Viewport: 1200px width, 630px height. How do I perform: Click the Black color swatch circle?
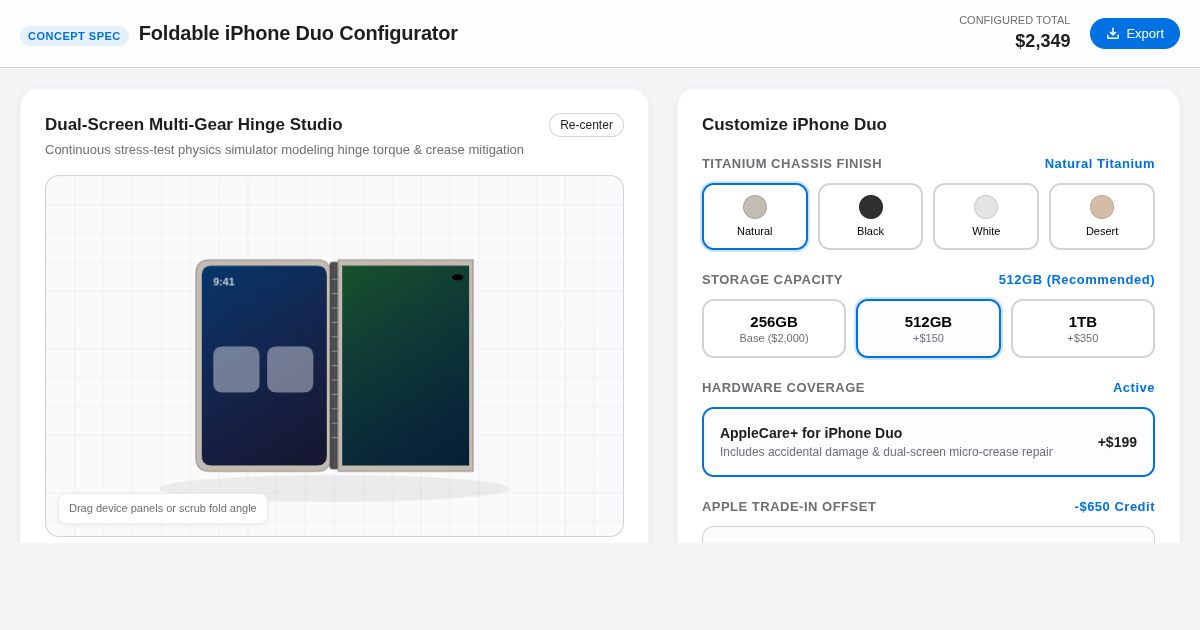tap(871, 207)
